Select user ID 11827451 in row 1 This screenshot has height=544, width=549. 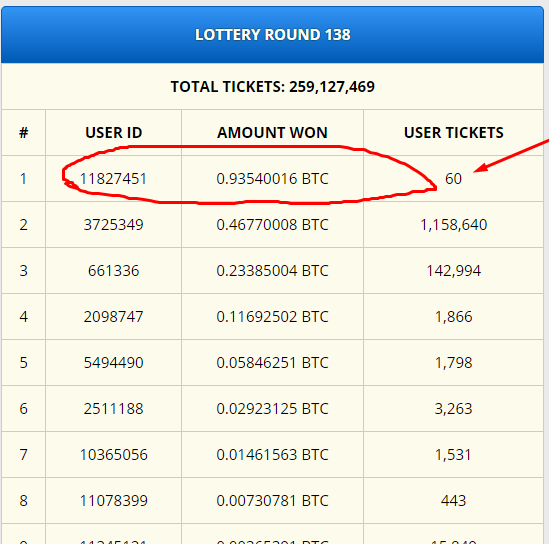coord(113,179)
